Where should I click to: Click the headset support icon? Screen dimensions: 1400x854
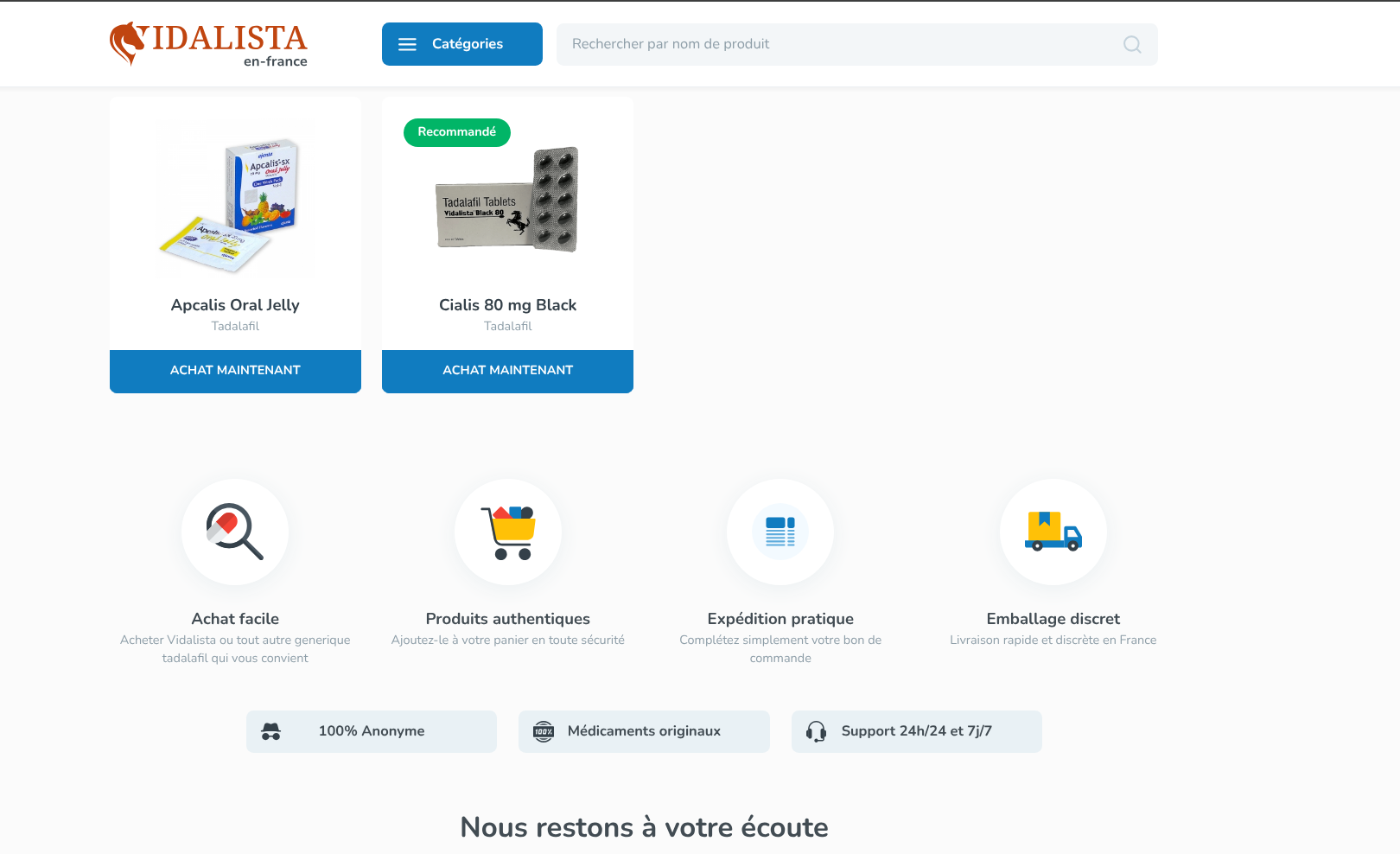816,731
